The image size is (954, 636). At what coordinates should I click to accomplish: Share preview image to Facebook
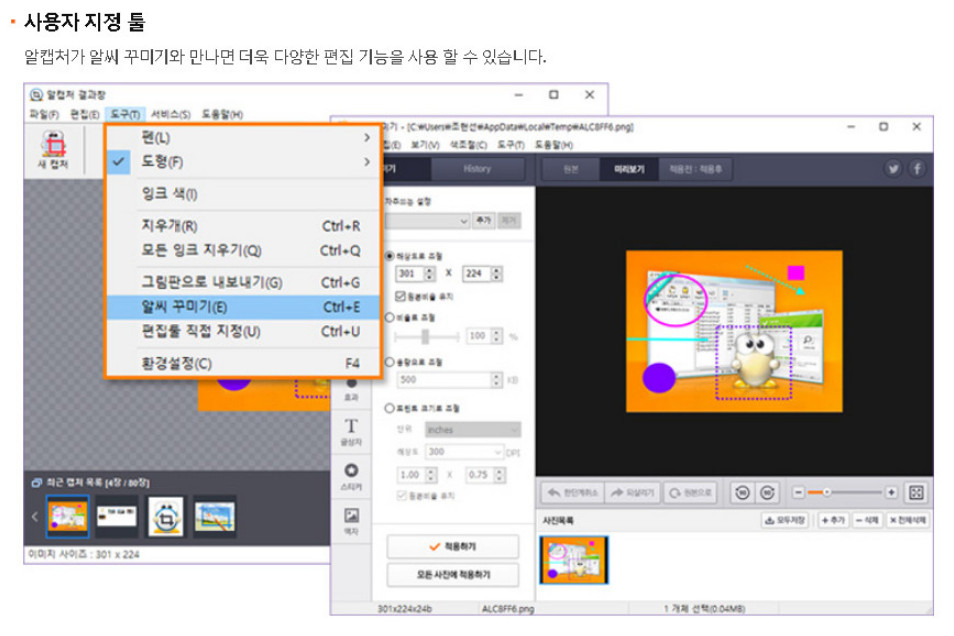(x=917, y=169)
